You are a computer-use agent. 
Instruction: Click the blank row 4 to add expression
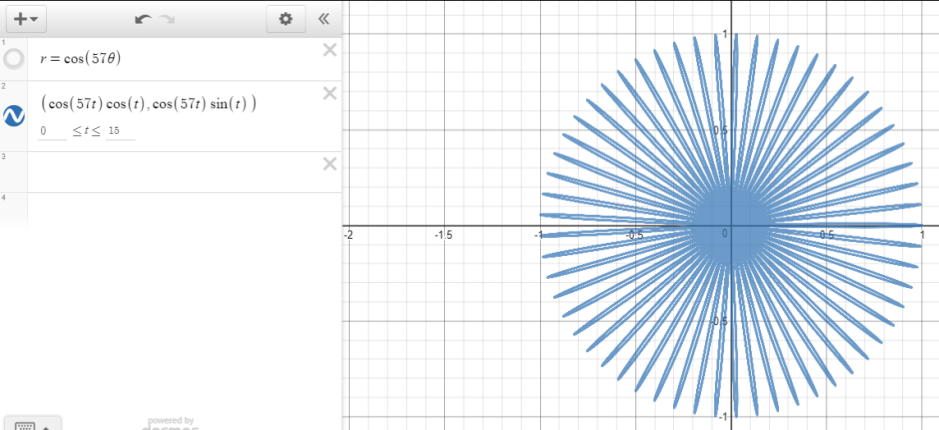pyautogui.click(x=170, y=209)
